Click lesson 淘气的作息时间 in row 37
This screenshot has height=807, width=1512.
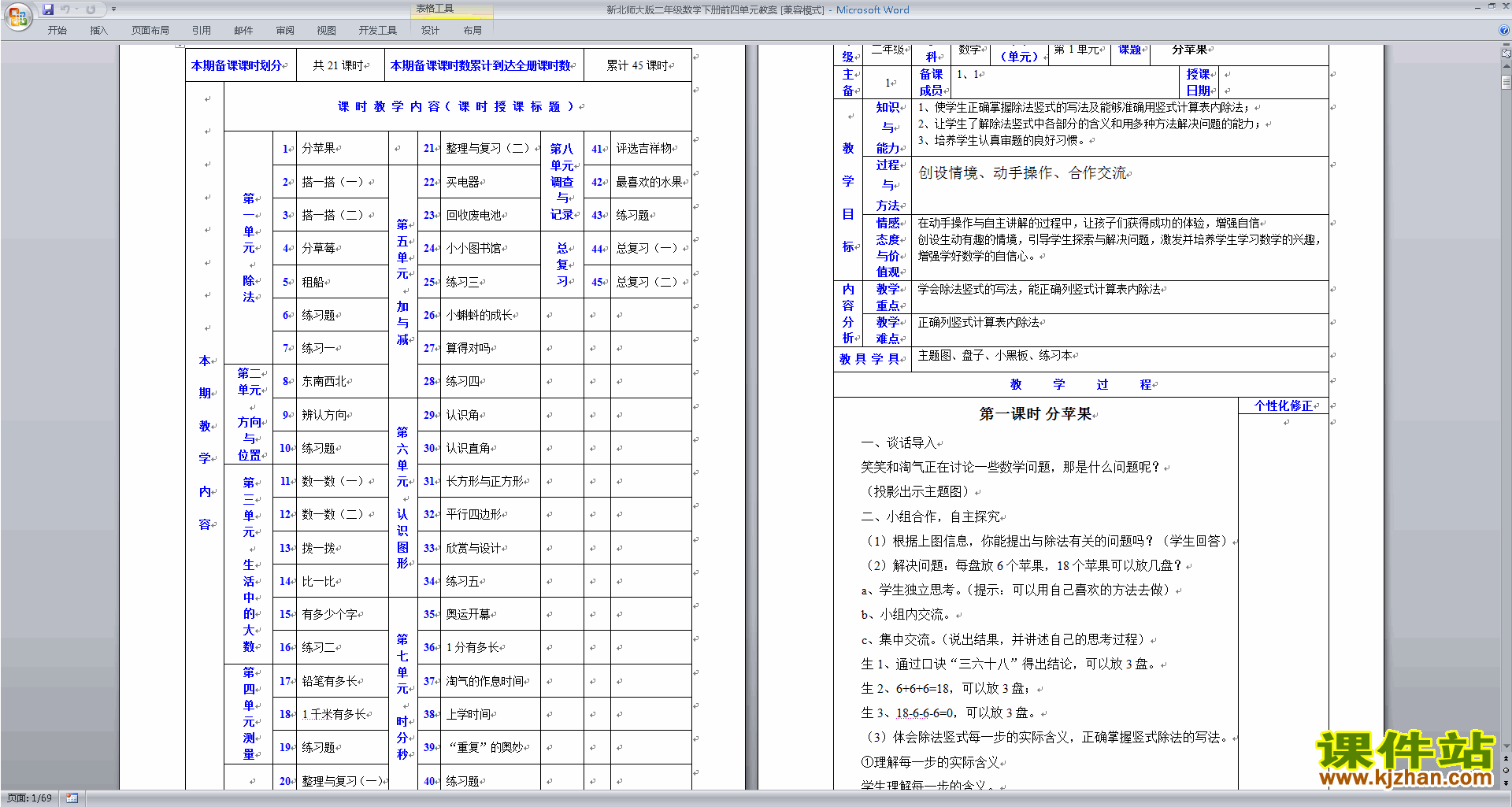coord(485,681)
